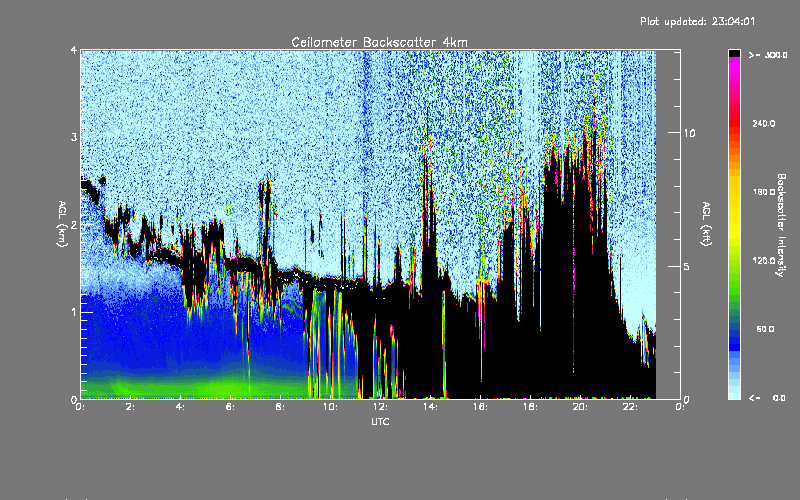The height and width of the screenshot is (500, 800).
Task: Click the "18:" hour tick on UTC axis
Action: [x=530, y=407]
